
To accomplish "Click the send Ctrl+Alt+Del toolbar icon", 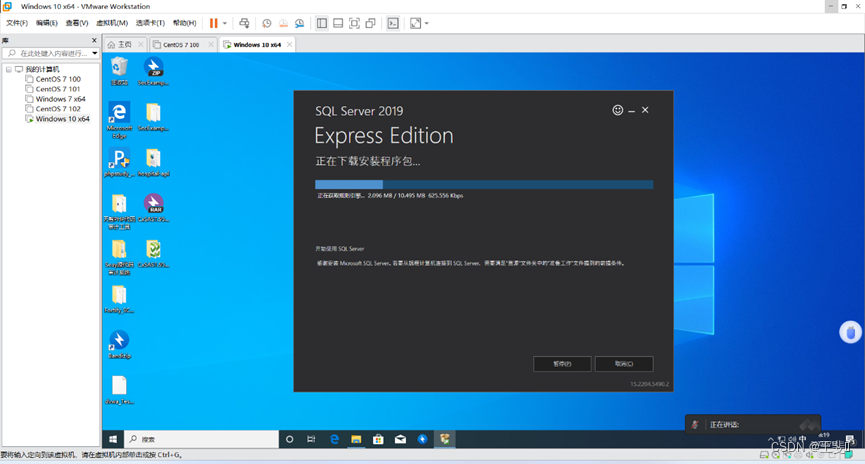I will (x=244, y=23).
